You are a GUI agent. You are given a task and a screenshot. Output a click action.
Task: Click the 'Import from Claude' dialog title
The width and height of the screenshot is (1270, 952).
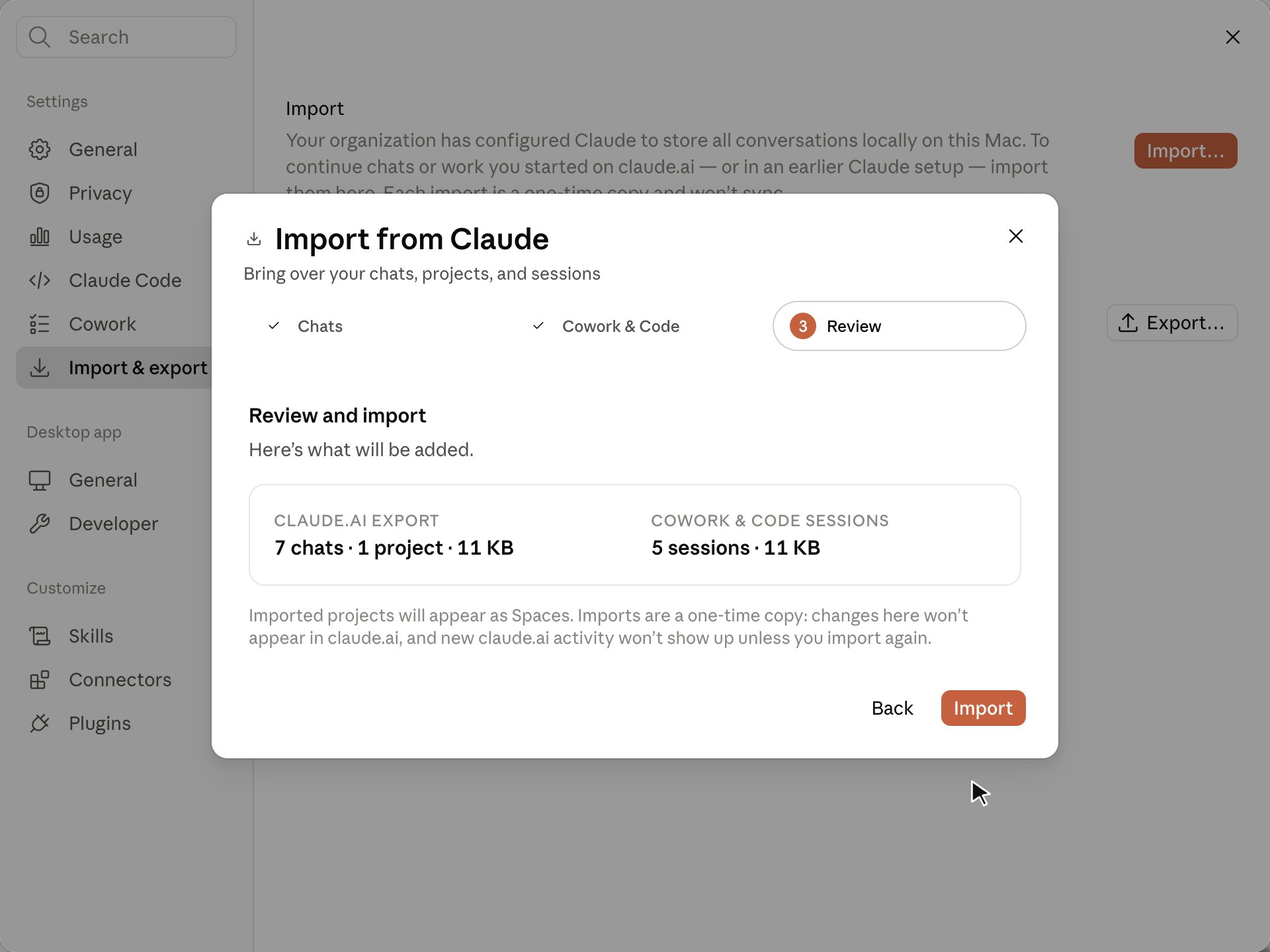pos(411,239)
